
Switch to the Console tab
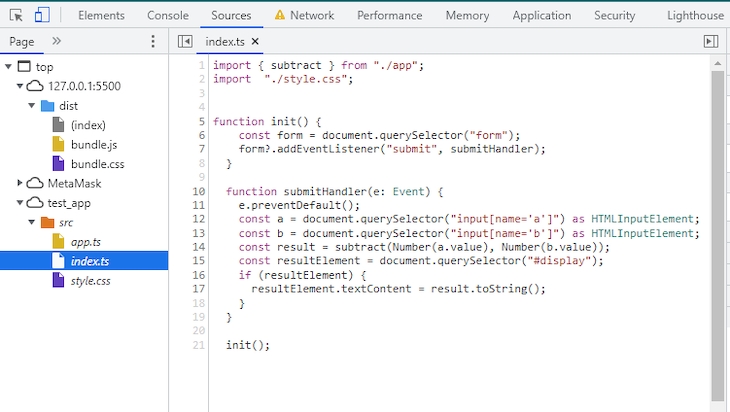click(167, 16)
